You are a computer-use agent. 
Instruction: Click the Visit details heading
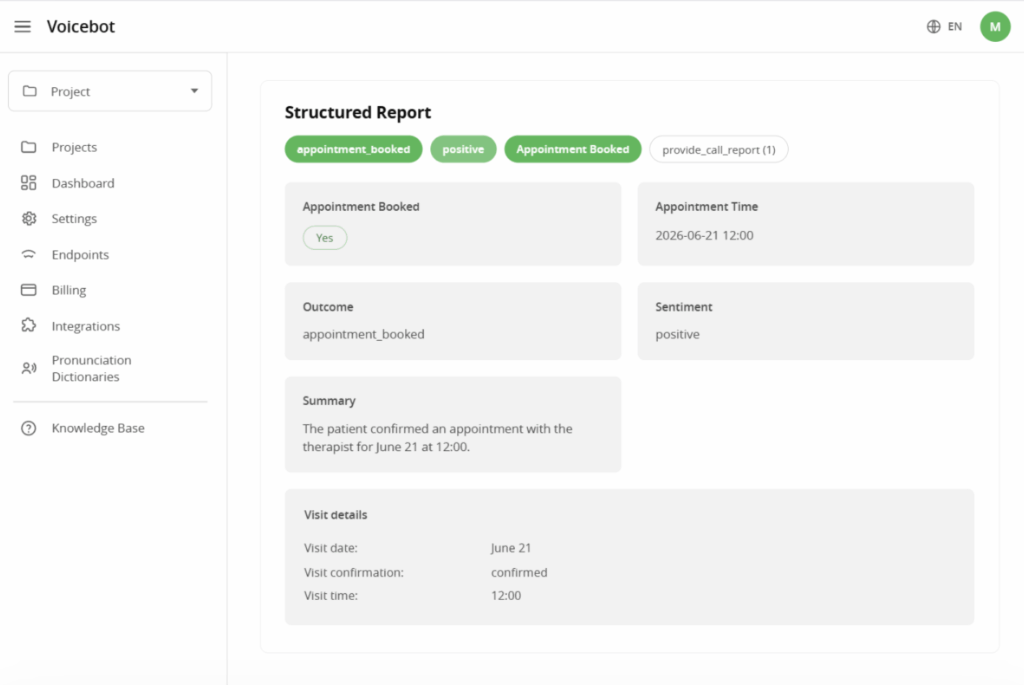(336, 515)
